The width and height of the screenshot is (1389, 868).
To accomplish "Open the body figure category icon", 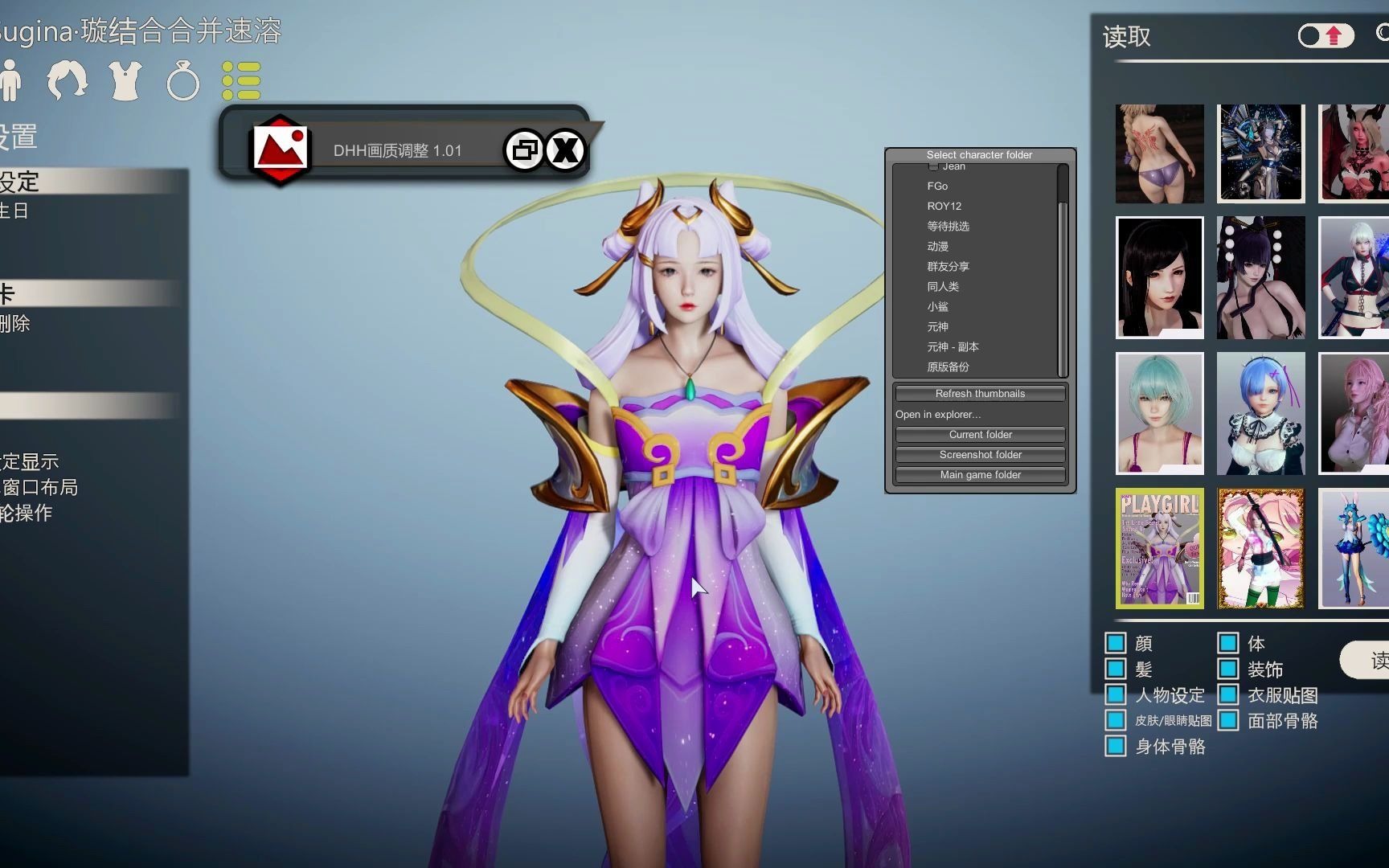I will (x=10, y=80).
